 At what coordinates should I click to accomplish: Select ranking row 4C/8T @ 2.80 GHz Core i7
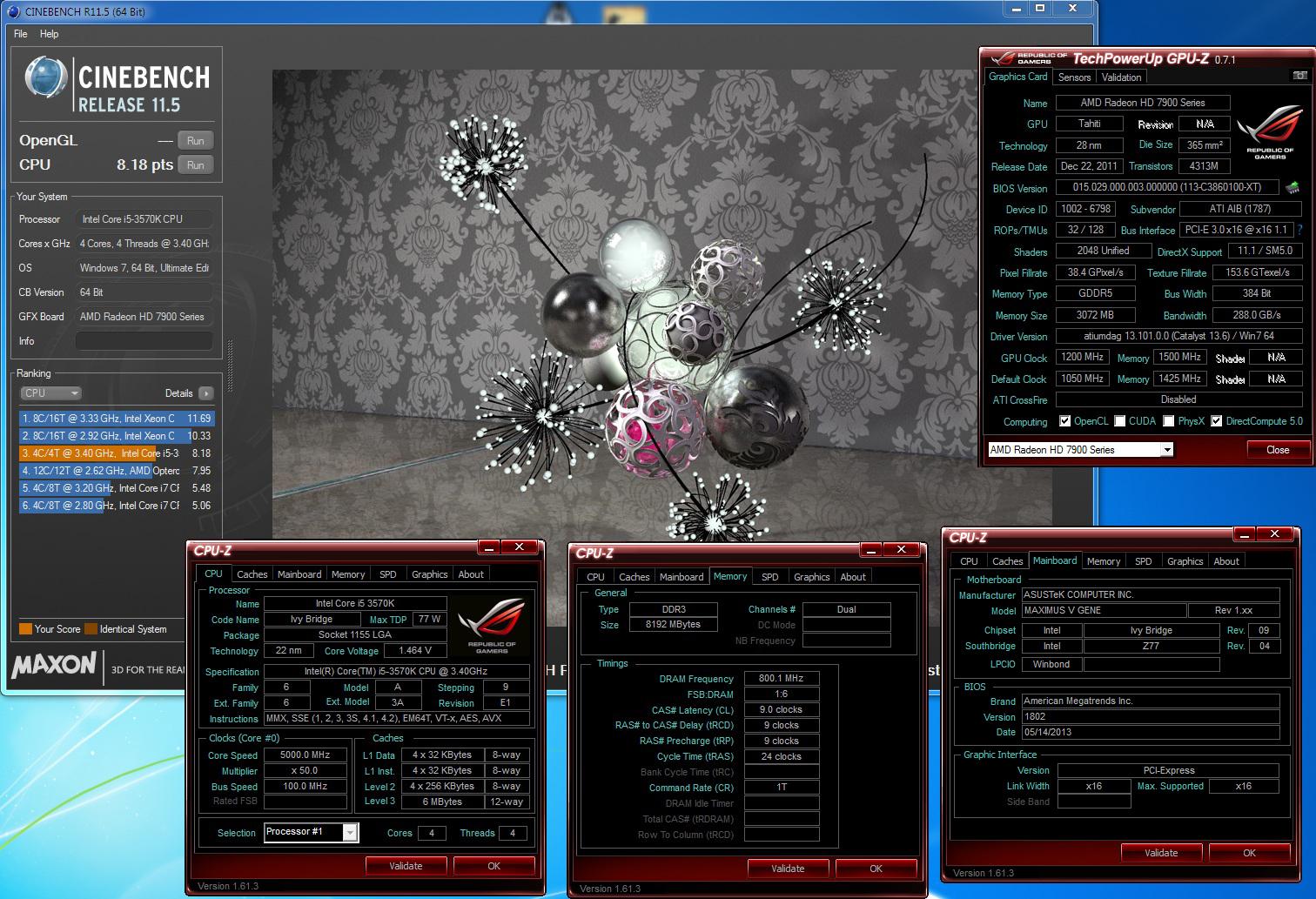click(x=116, y=506)
